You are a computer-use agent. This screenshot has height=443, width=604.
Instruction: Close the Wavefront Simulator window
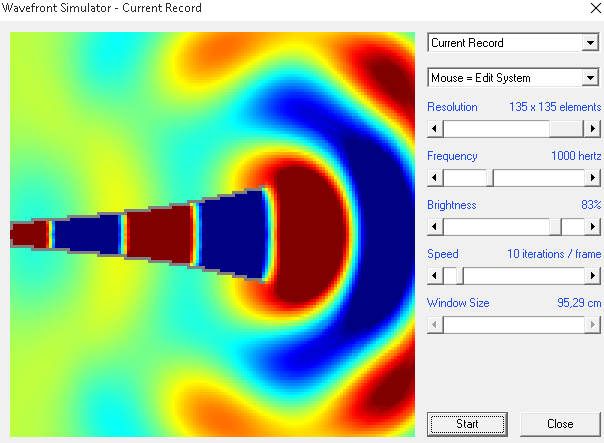[596, 8]
